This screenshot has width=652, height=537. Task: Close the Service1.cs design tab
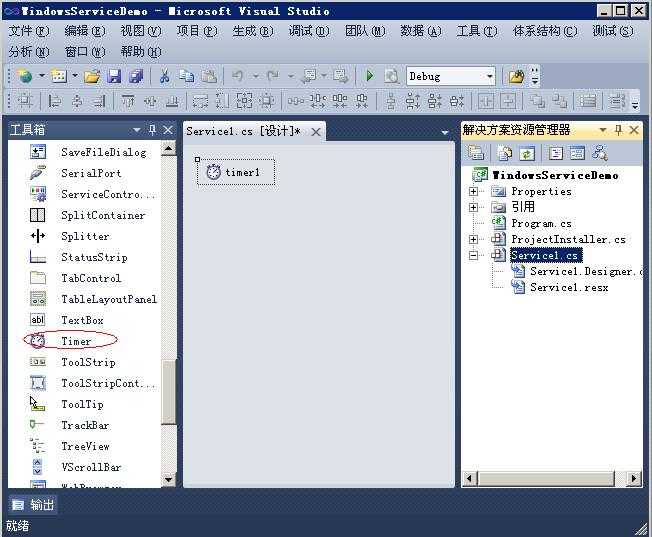click(316, 132)
